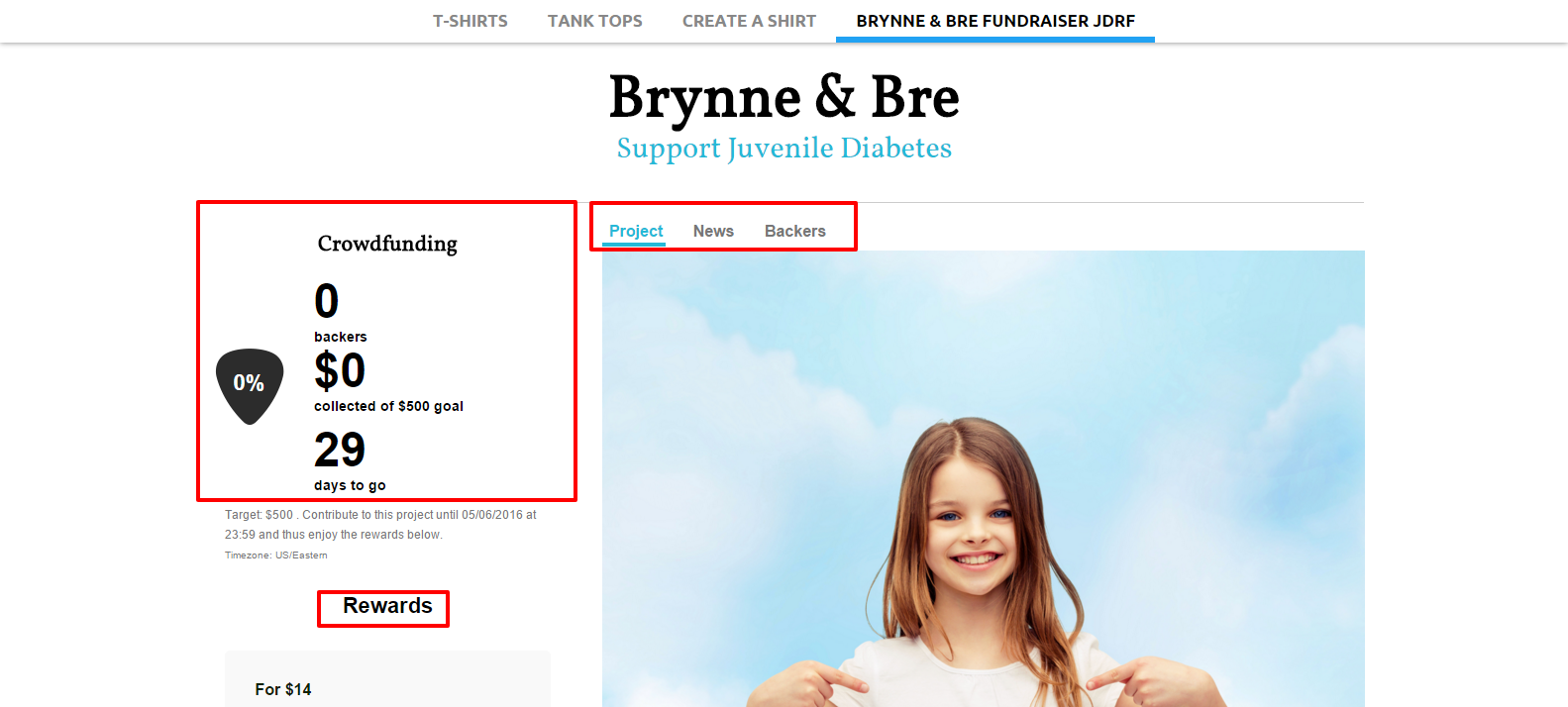This screenshot has height=707, width=1568.
Task: Switch to the Backers tab
Action: tap(795, 231)
